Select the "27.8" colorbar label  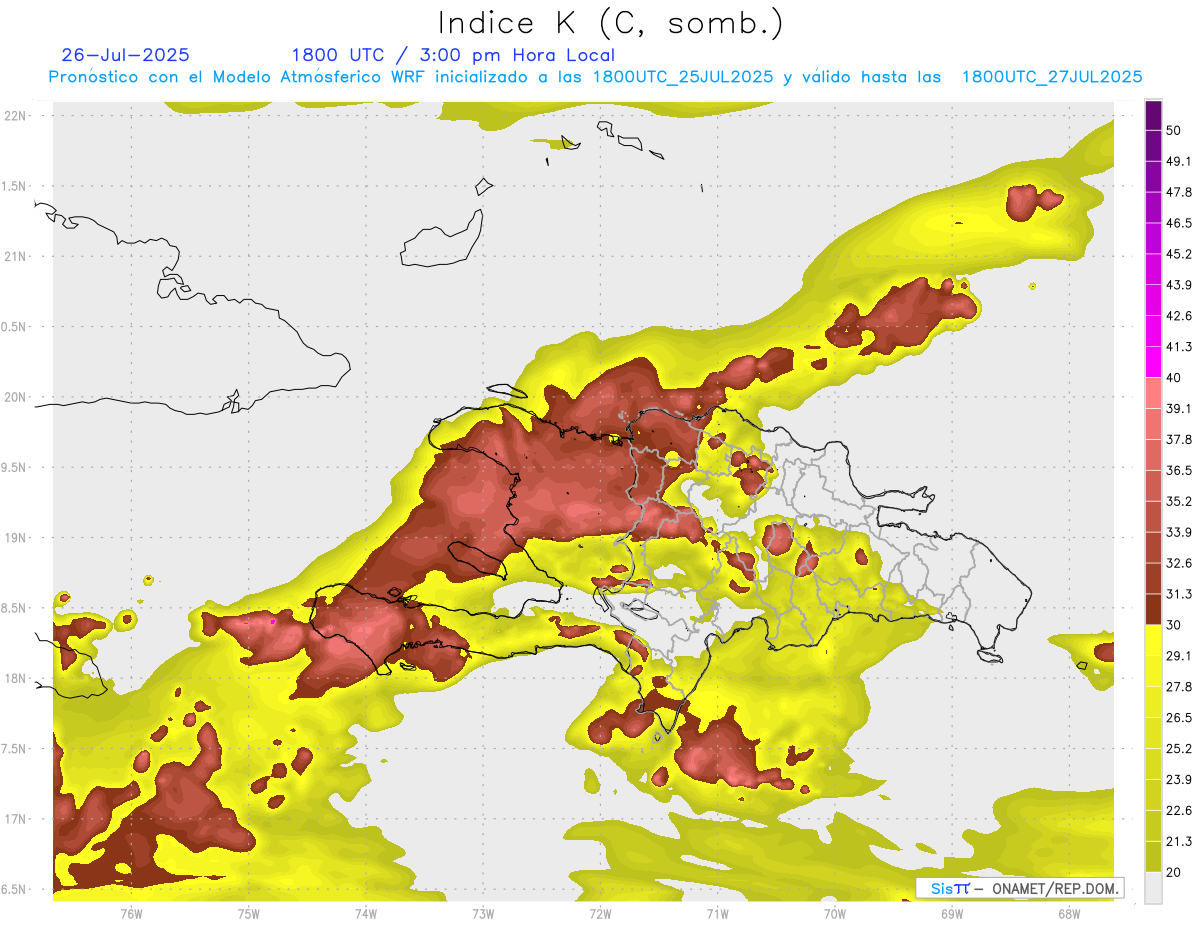tap(1179, 687)
